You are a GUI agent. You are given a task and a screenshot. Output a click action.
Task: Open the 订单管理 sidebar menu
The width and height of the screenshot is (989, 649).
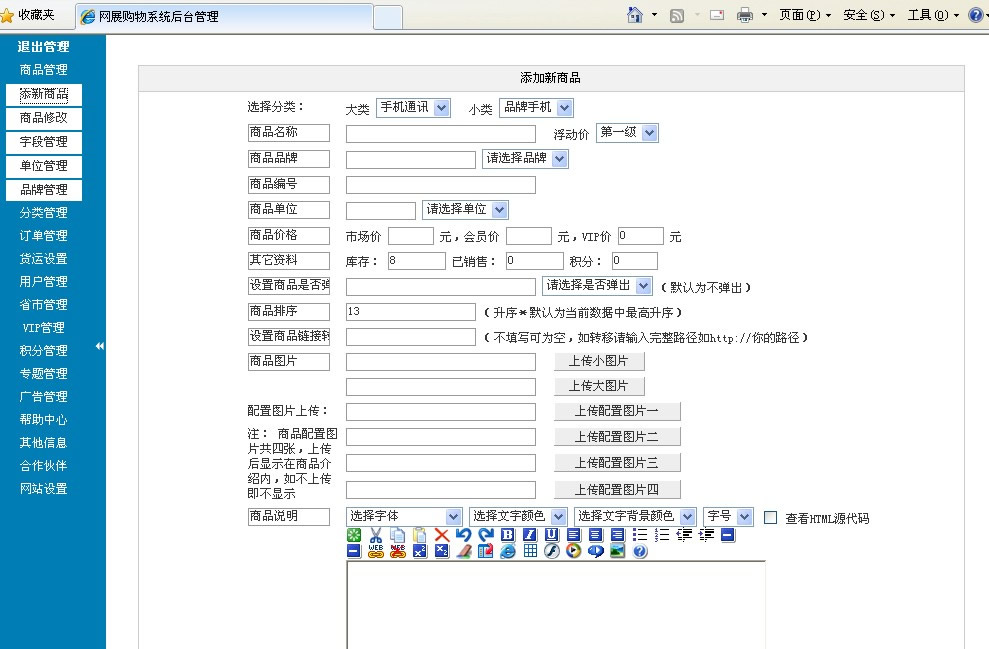[x=43, y=235]
